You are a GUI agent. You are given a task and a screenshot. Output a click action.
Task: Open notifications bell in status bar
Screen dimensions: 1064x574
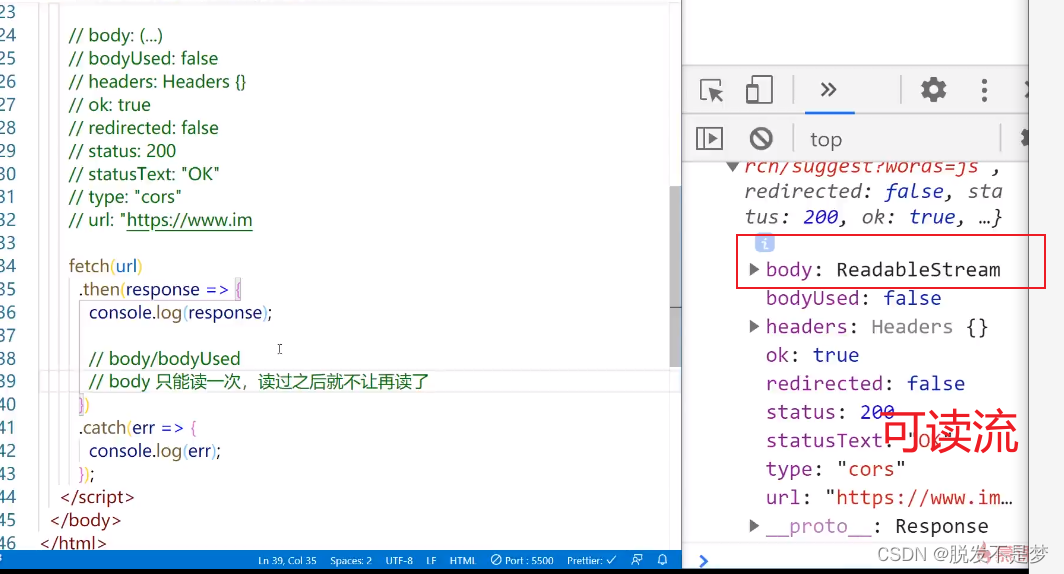(x=662, y=560)
